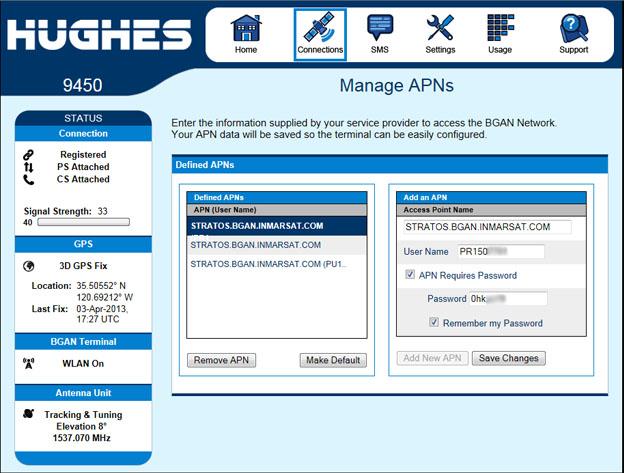Viewport: 624px width, 473px height.
Task: Select the STRATOS.BGAN.INMARSAT.COM (PU1... entry
Action: coord(277,264)
